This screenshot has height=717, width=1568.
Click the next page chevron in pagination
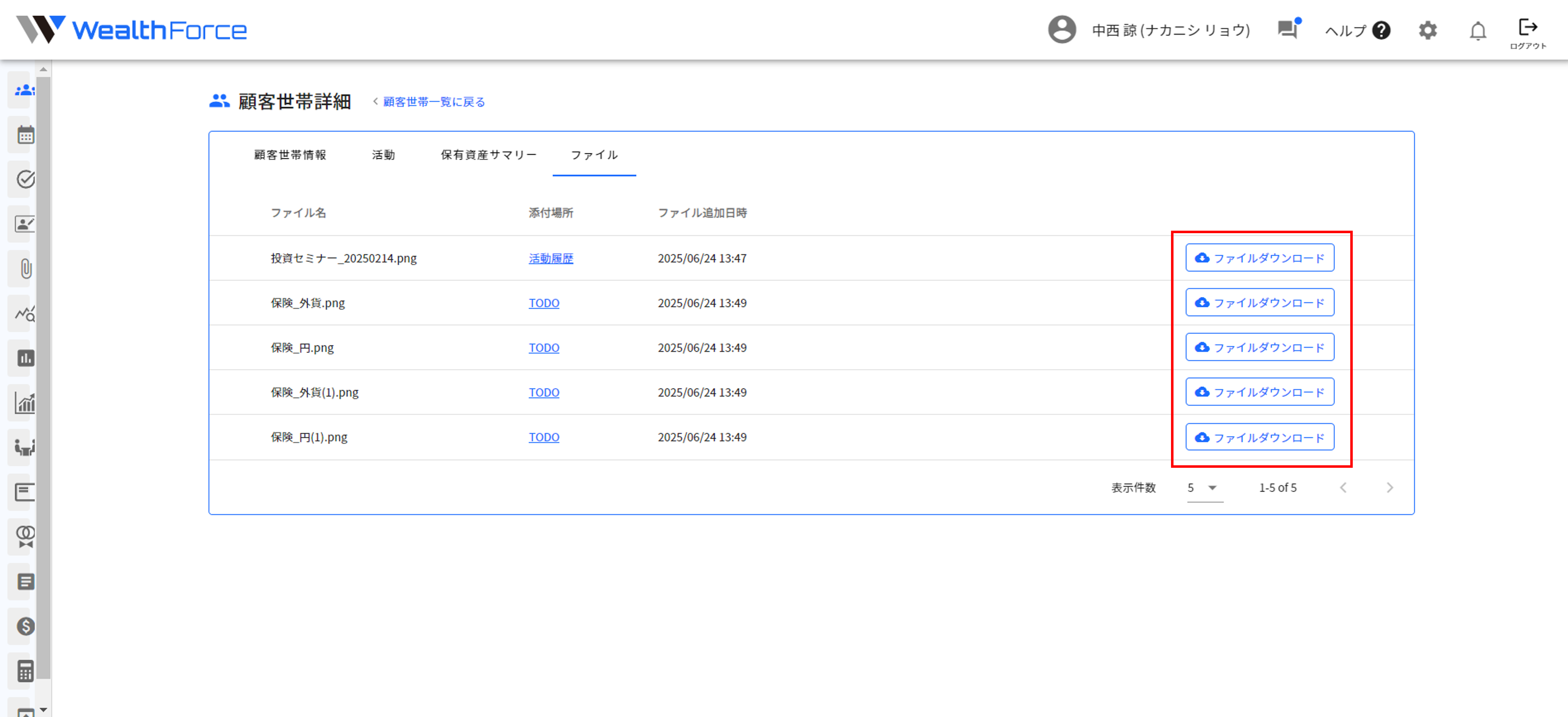click(1390, 487)
